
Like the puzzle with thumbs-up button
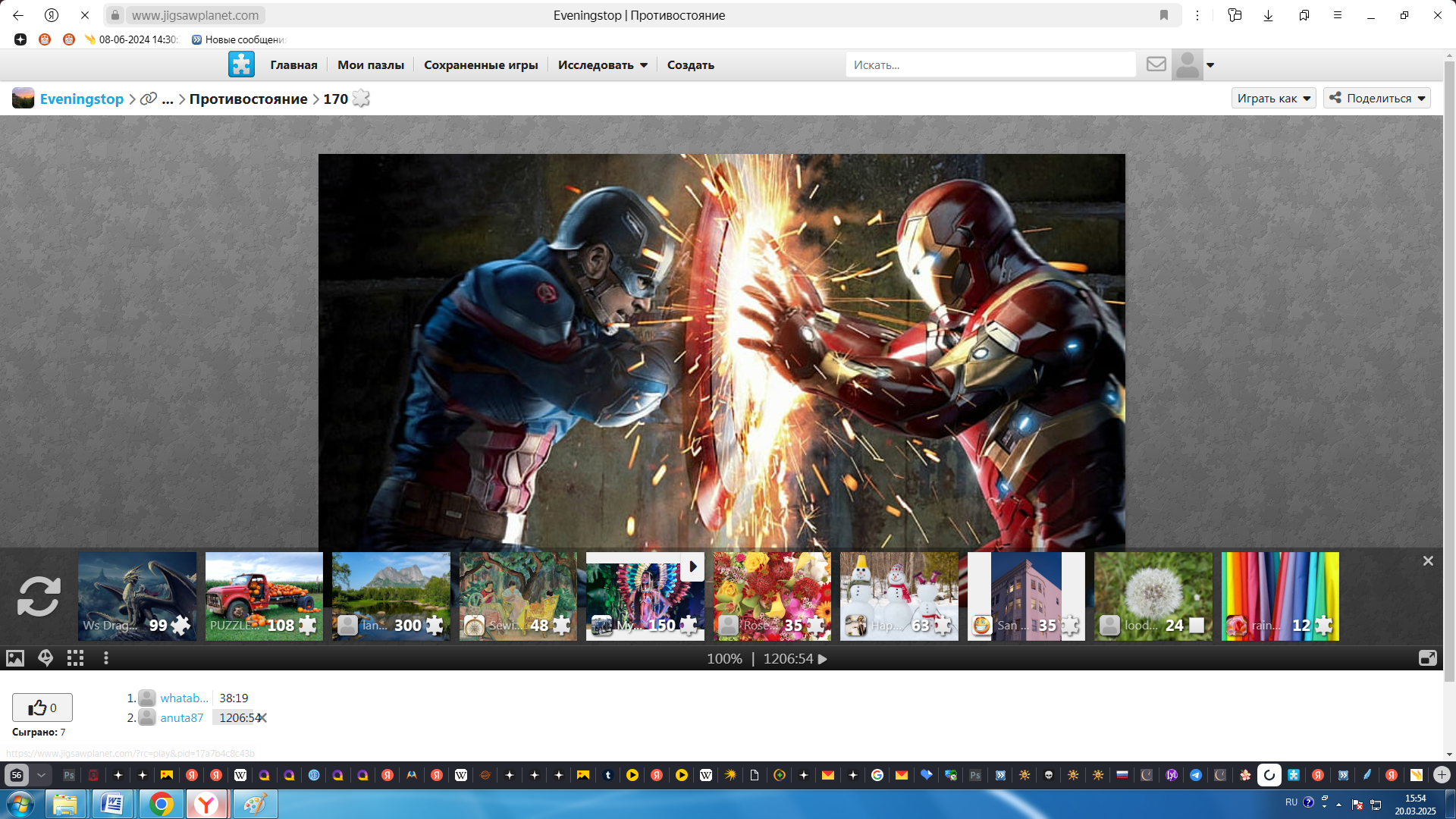[42, 708]
